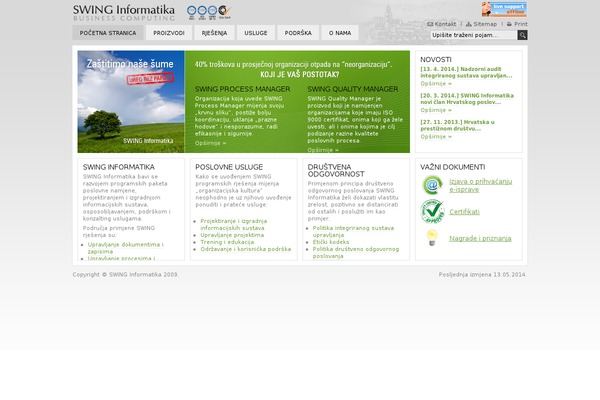600x400 pixels.
Task: Open the Sitemap link
Action: point(485,24)
